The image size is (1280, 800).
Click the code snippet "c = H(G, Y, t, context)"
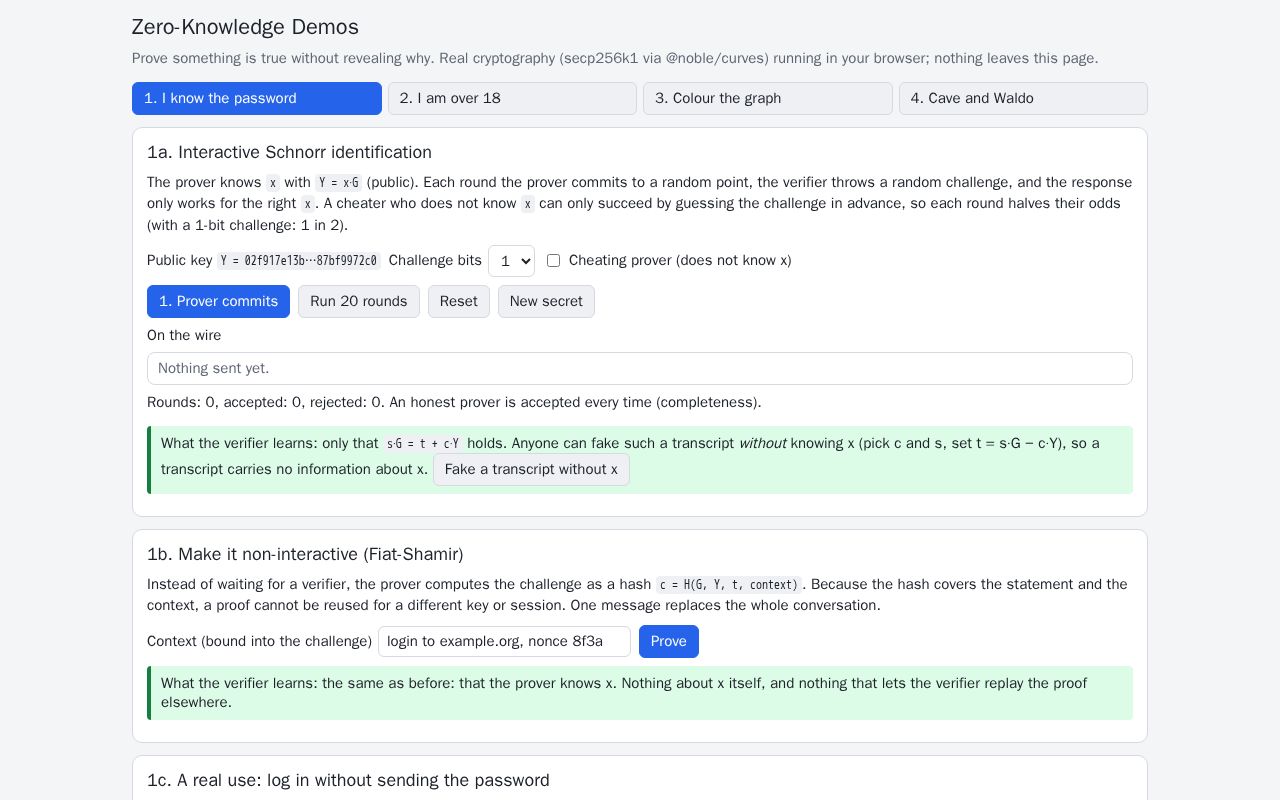729,585
